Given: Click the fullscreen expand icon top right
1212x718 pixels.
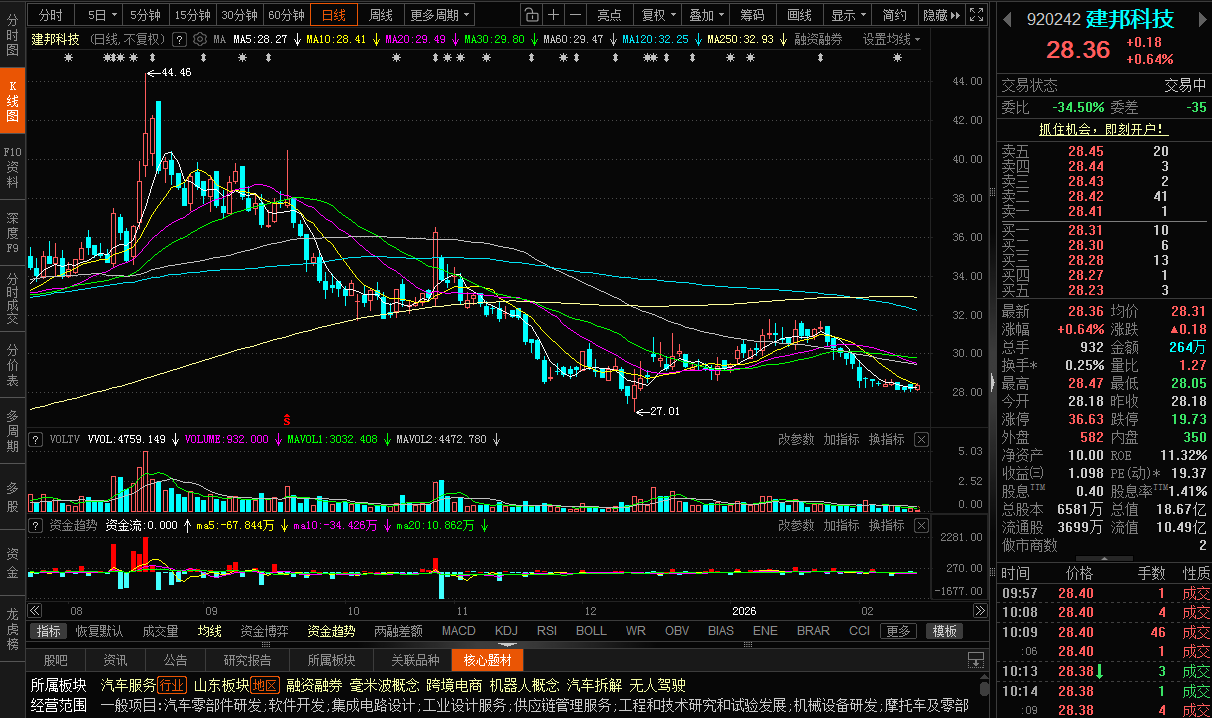Looking at the screenshot, I should (977, 15).
